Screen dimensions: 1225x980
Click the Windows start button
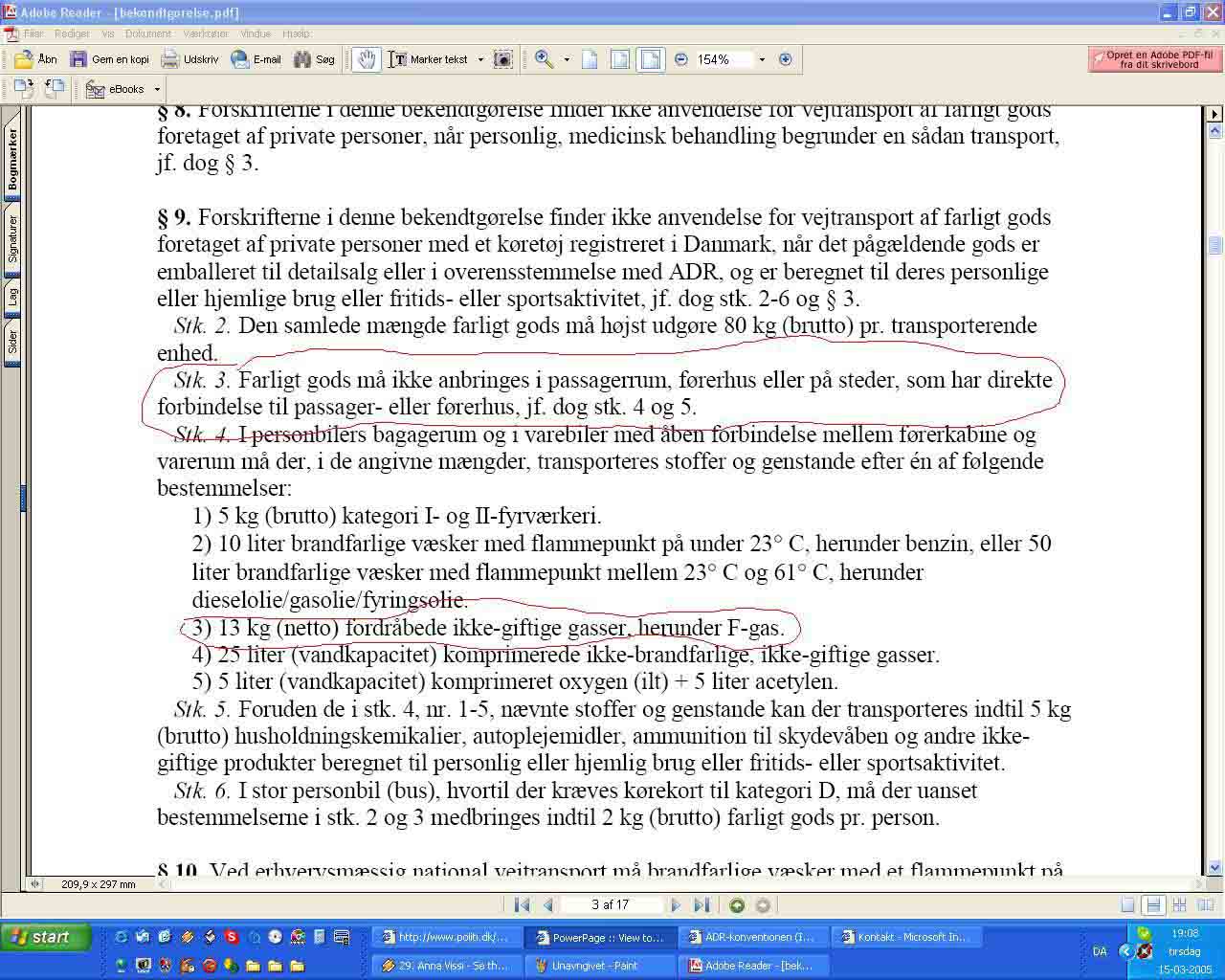tap(45, 937)
